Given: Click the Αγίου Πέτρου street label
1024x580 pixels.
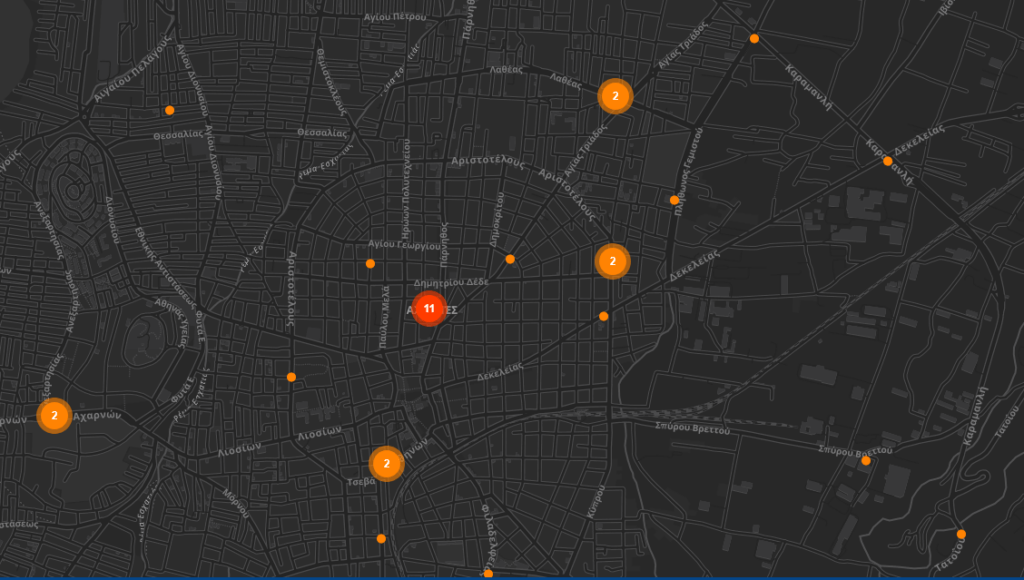Looking at the screenshot, I should pos(395,16).
